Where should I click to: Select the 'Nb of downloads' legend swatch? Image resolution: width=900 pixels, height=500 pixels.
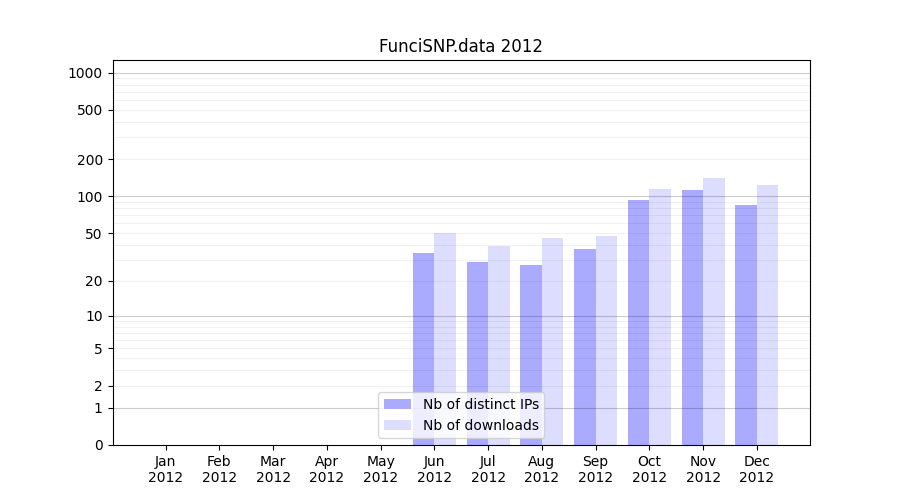[x=398, y=425]
